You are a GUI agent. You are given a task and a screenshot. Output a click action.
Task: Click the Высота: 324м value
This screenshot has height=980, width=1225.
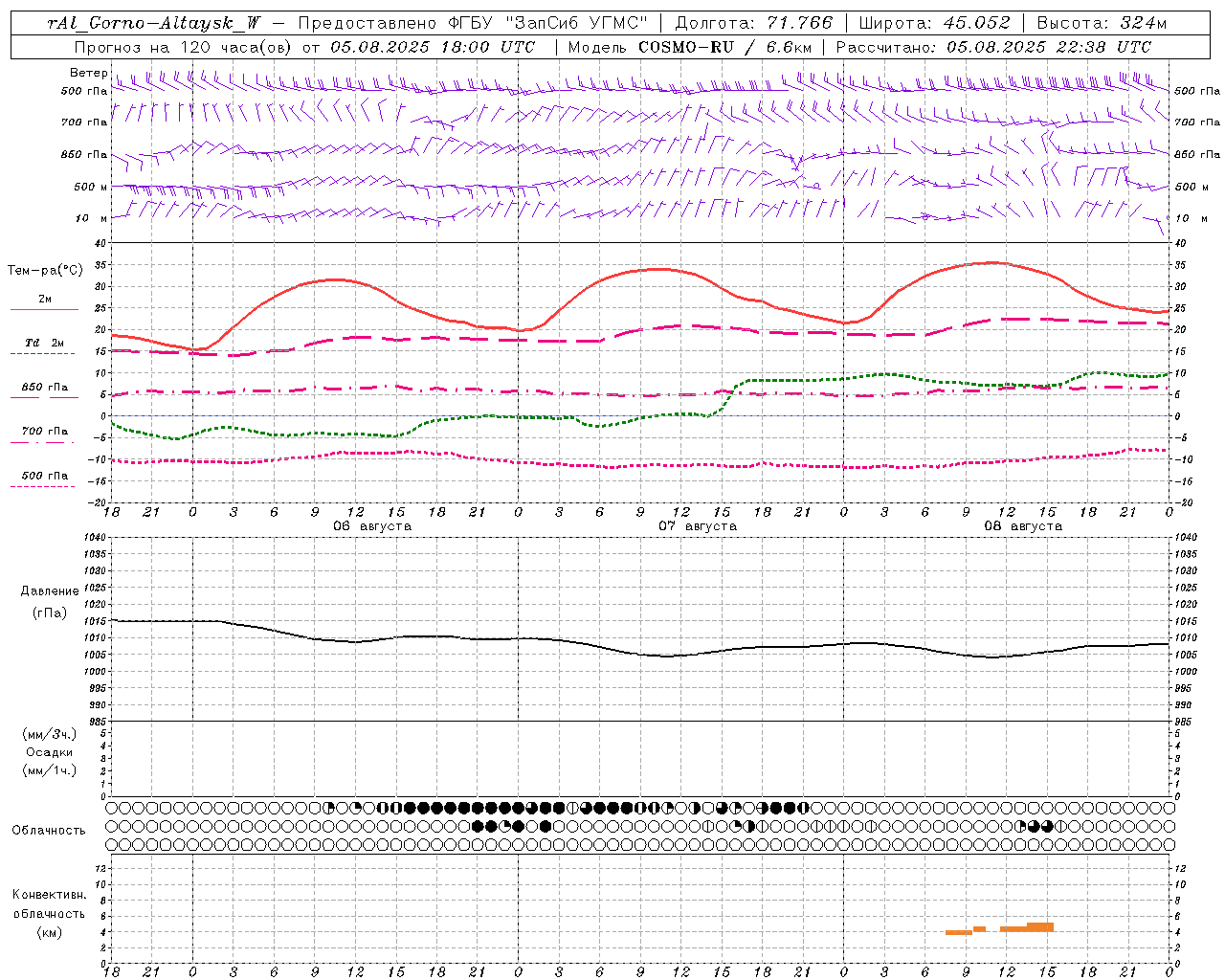[1102, 23]
